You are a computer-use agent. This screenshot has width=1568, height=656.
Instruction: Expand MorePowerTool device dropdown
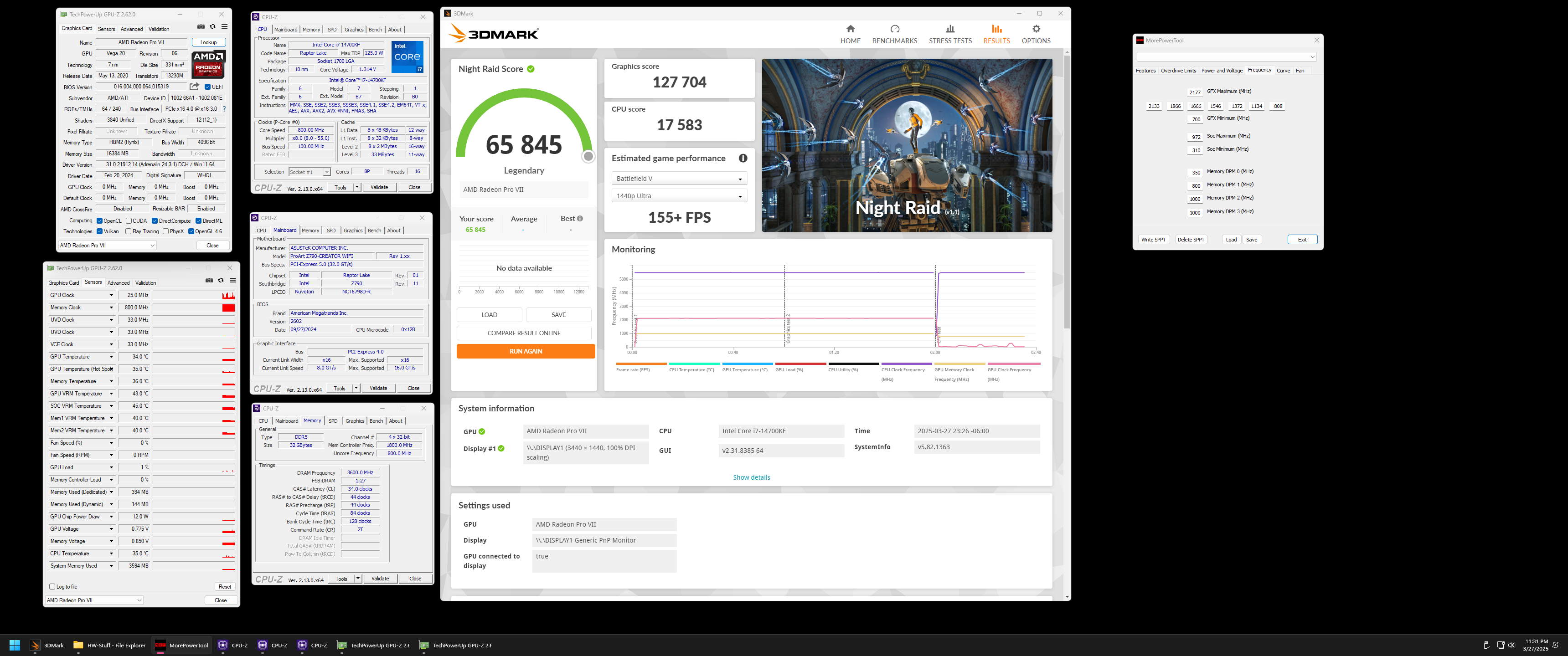pyautogui.click(x=1226, y=56)
